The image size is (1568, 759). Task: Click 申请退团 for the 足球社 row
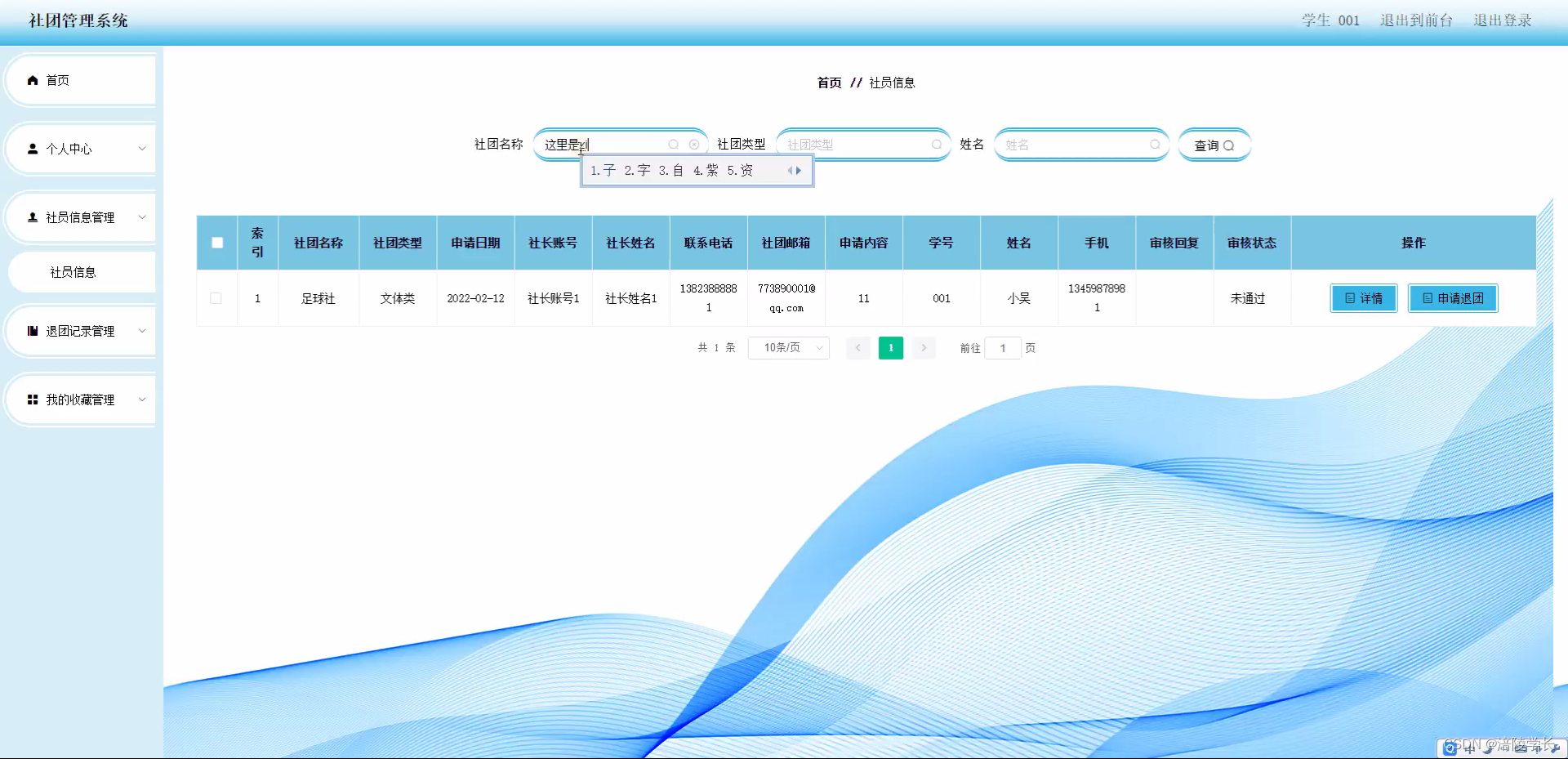coord(1453,298)
